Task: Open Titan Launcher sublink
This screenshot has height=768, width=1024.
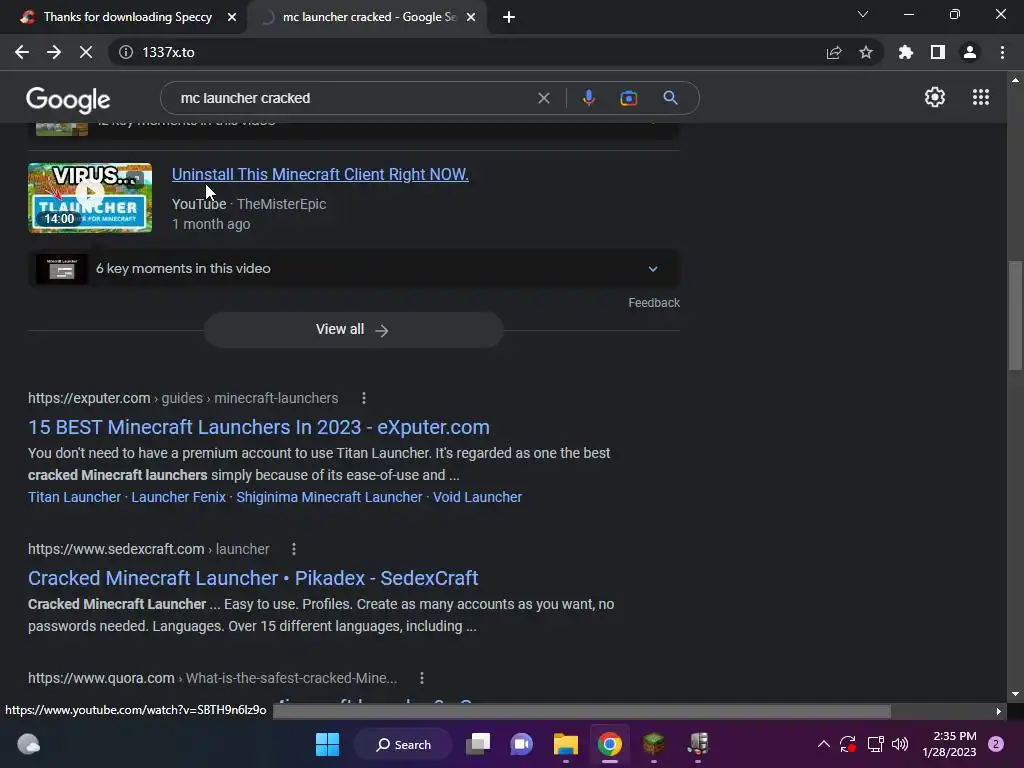Action: 74,497
